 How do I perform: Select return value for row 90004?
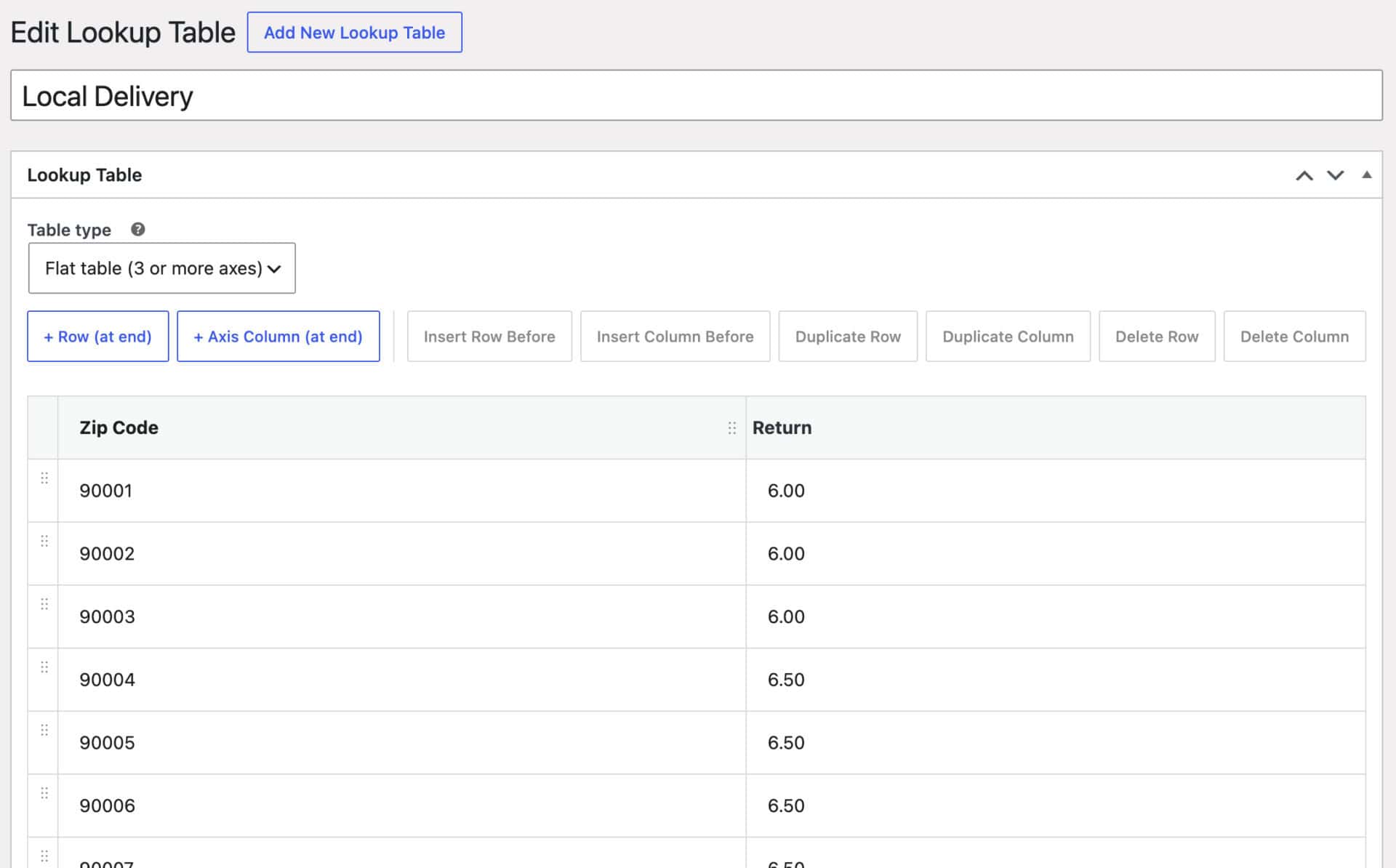(1056, 680)
